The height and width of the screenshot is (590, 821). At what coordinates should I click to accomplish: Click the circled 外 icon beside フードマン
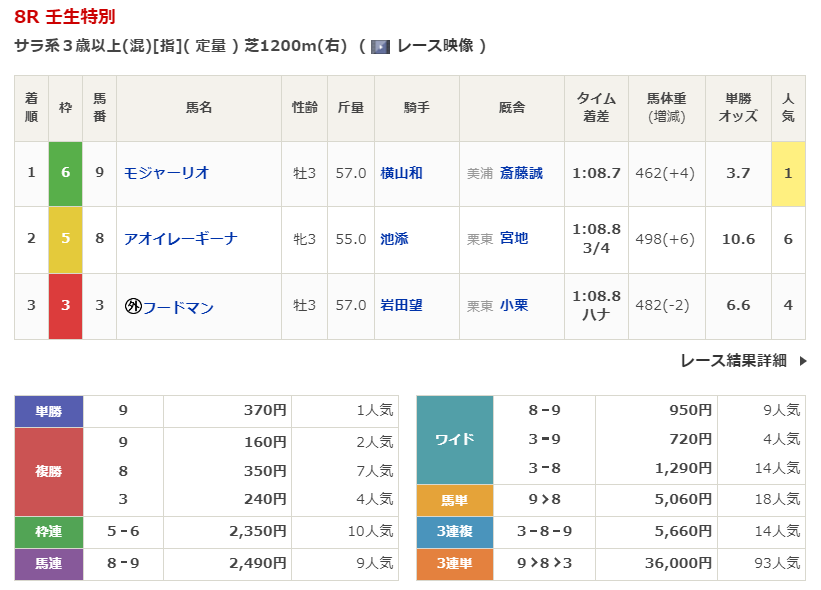[x=132, y=306]
